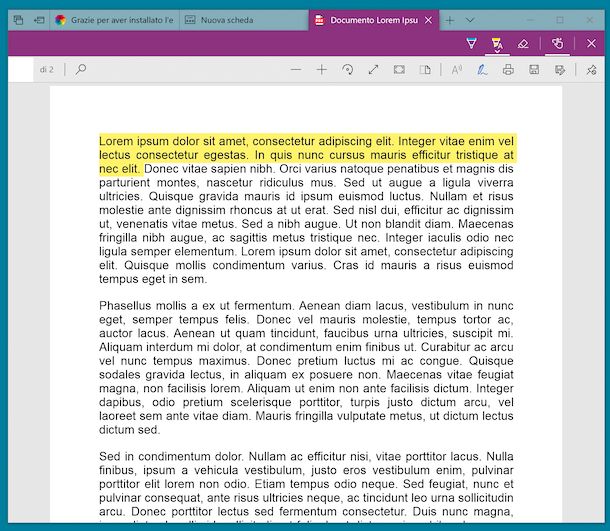
Task: Zoom out with the minus button
Action: [295, 70]
